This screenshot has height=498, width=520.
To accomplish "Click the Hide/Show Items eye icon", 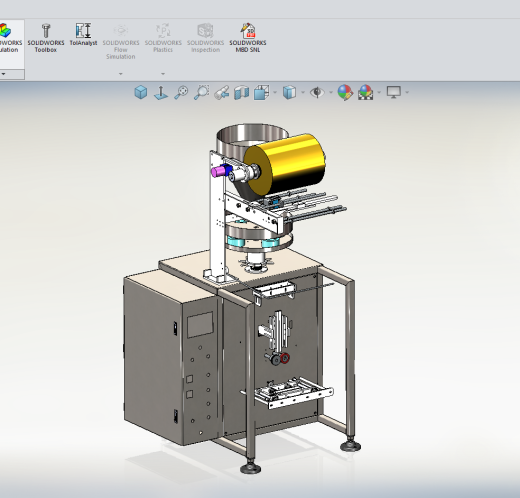I will click(317, 92).
